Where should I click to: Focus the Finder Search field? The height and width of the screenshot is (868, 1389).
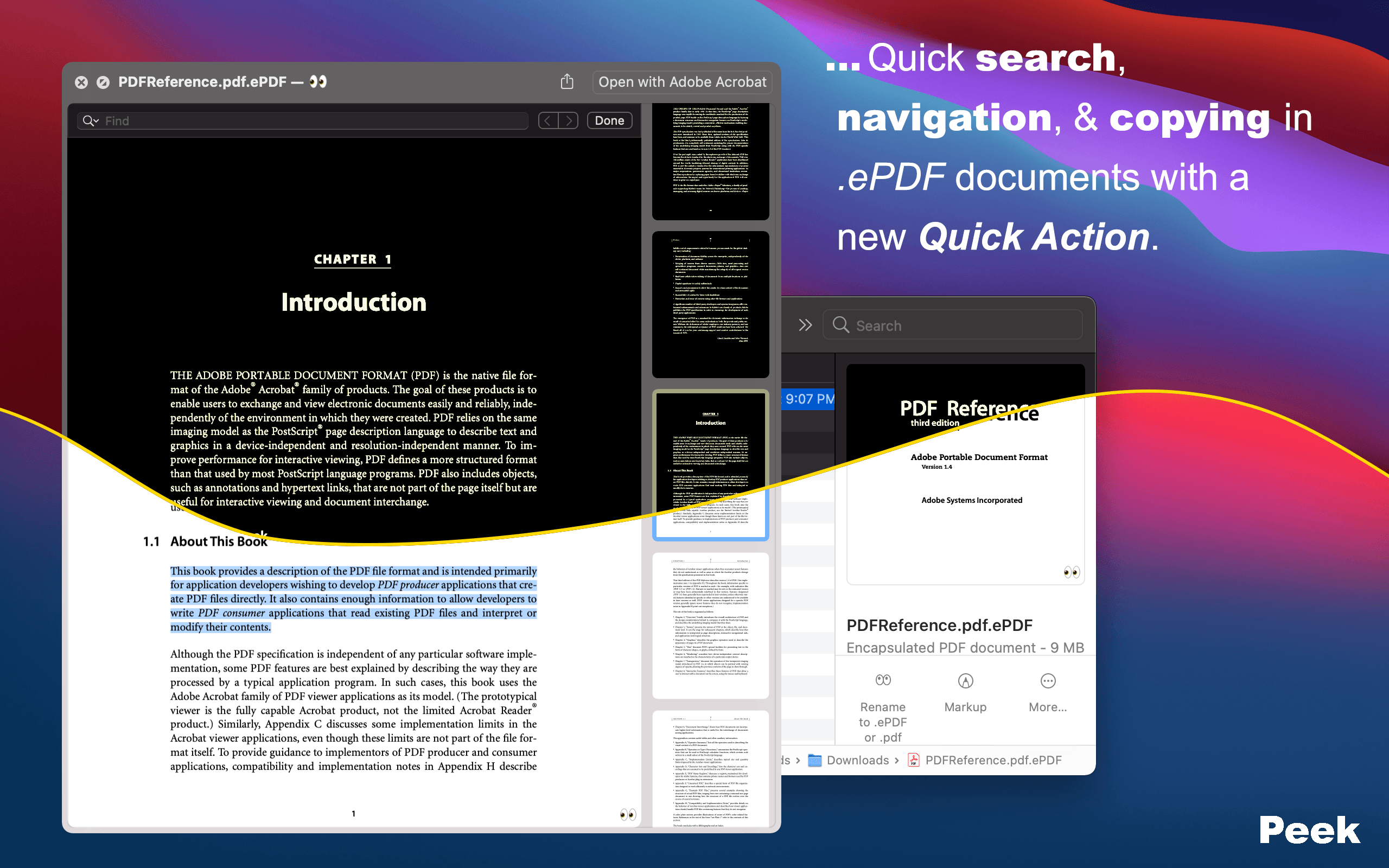953,325
